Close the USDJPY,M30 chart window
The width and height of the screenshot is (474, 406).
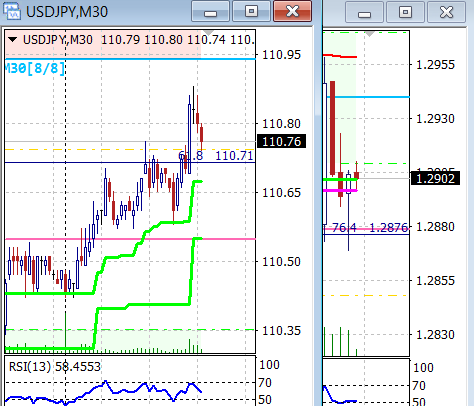pos(292,11)
